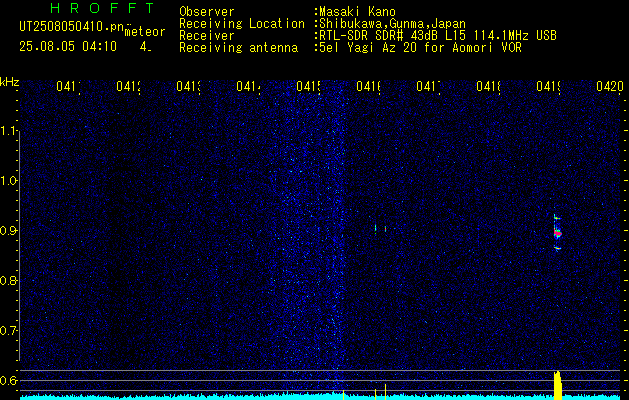
Task: Click the 0417 time axis label
Action: (x=428, y=86)
